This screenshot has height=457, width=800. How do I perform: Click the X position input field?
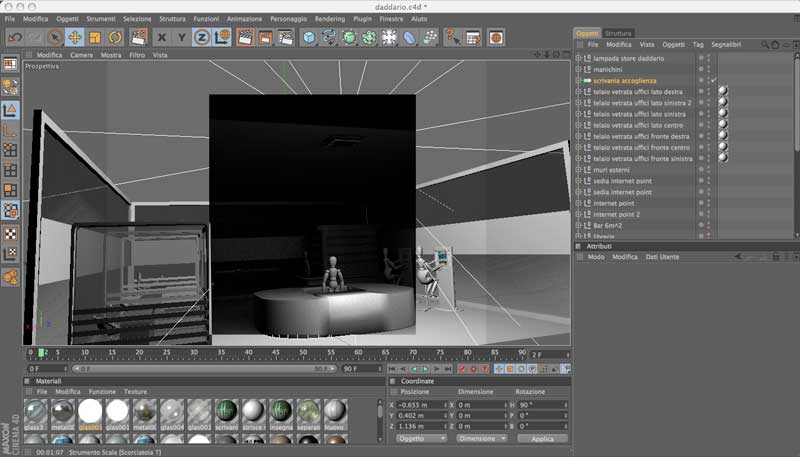[420, 404]
